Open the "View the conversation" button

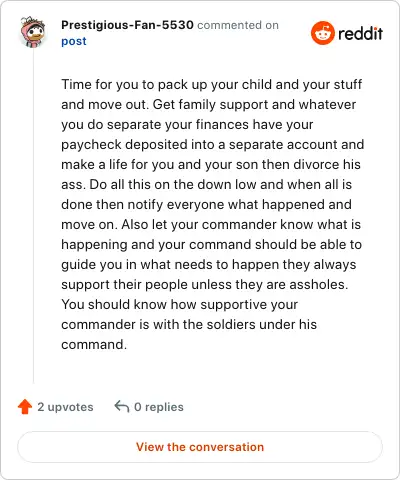[200, 447]
